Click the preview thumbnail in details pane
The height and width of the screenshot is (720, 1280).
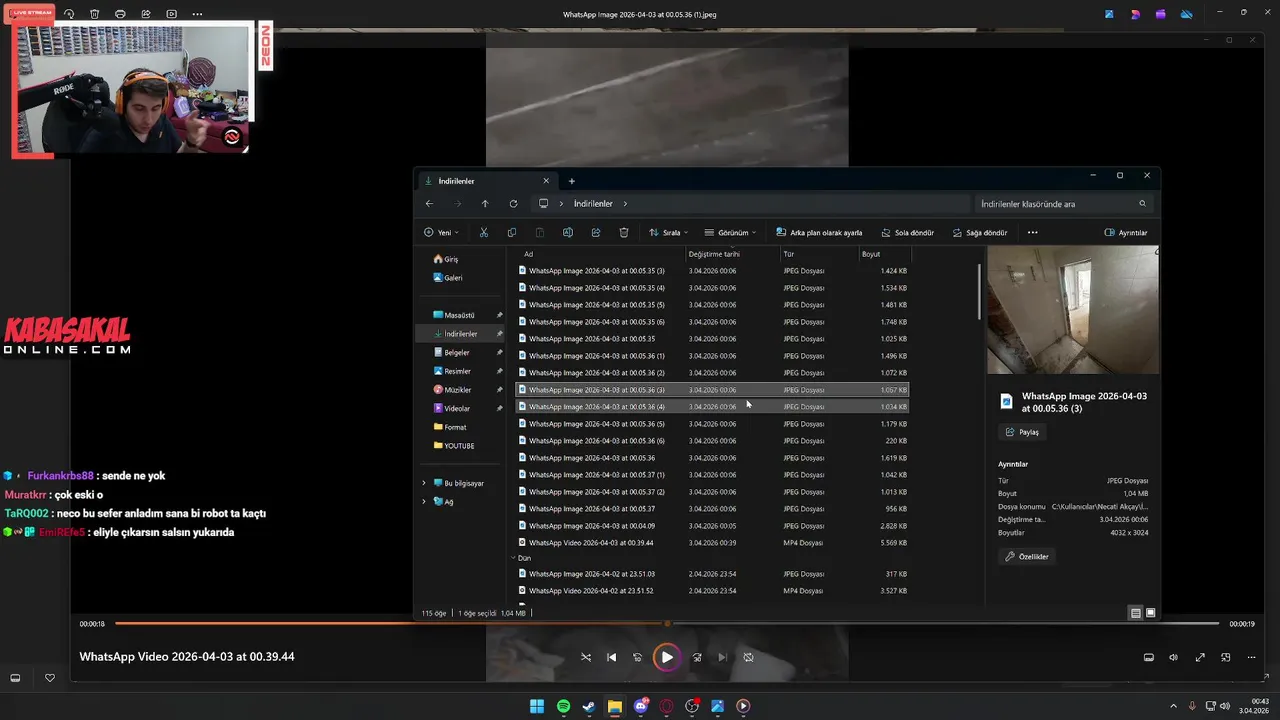1073,310
